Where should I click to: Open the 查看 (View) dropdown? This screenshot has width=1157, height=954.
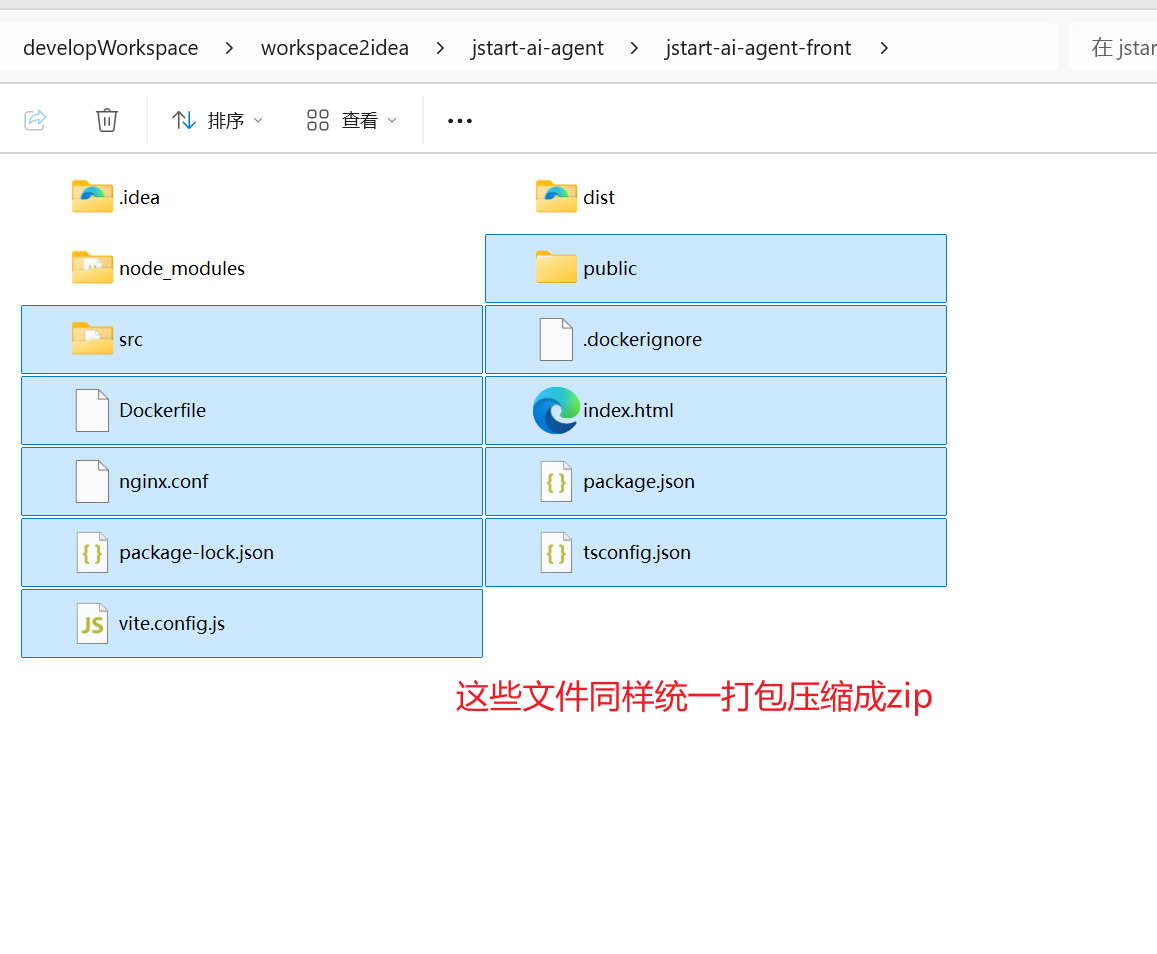[x=350, y=119]
